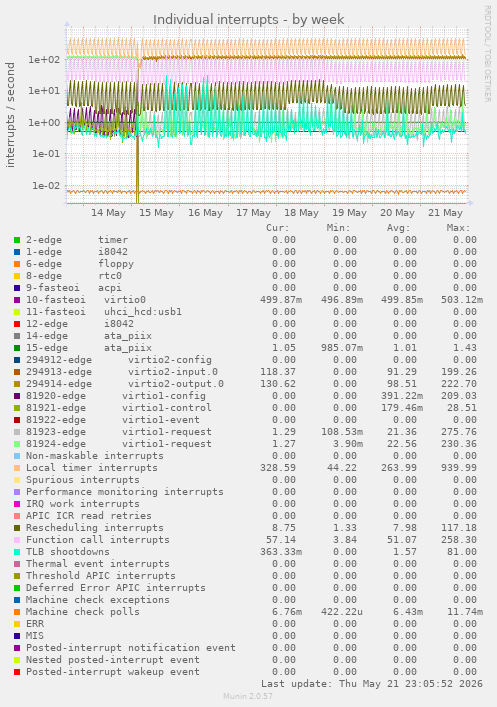The image size is (497, 707).
Task: Click the olive Rescheduling interrupts swatch
Action: pyautogui.click(x=17, y=528)
